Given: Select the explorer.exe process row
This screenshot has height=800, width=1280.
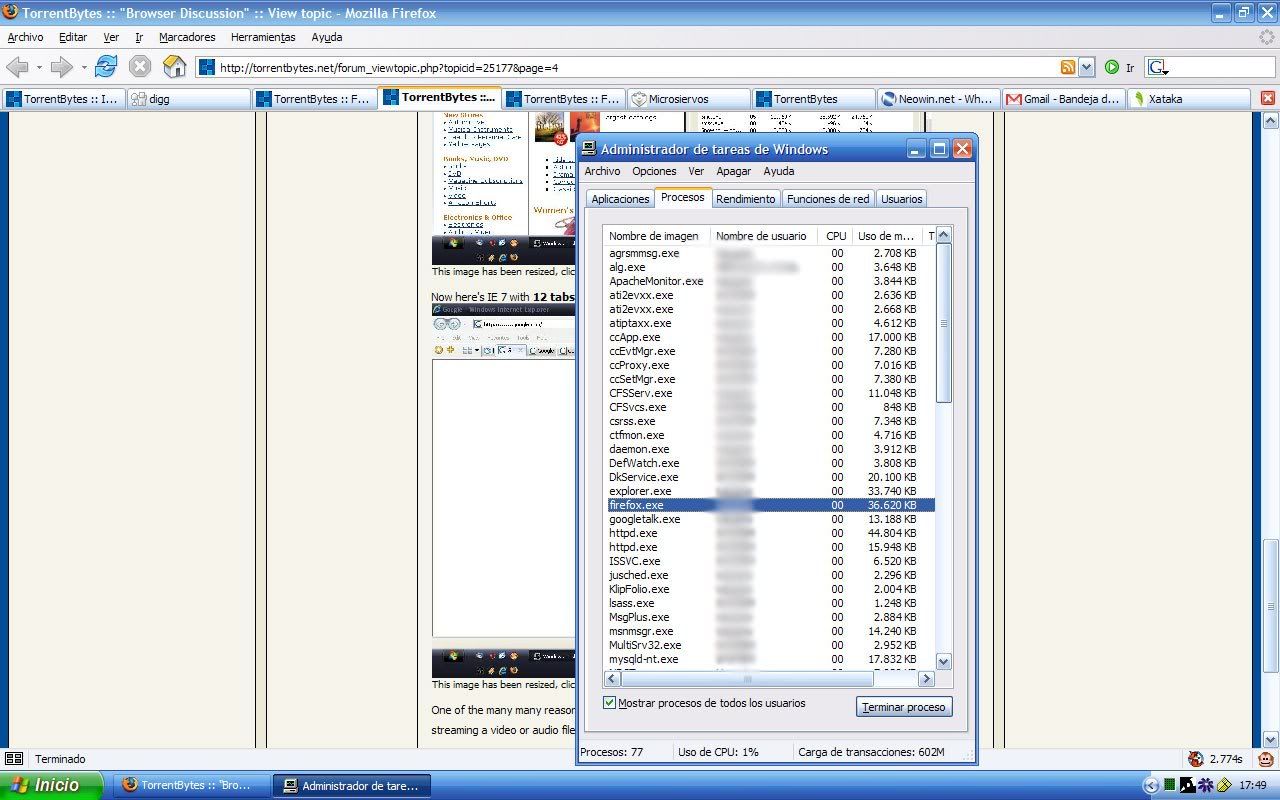Looking at the screenshot, I should click(770, 491).
